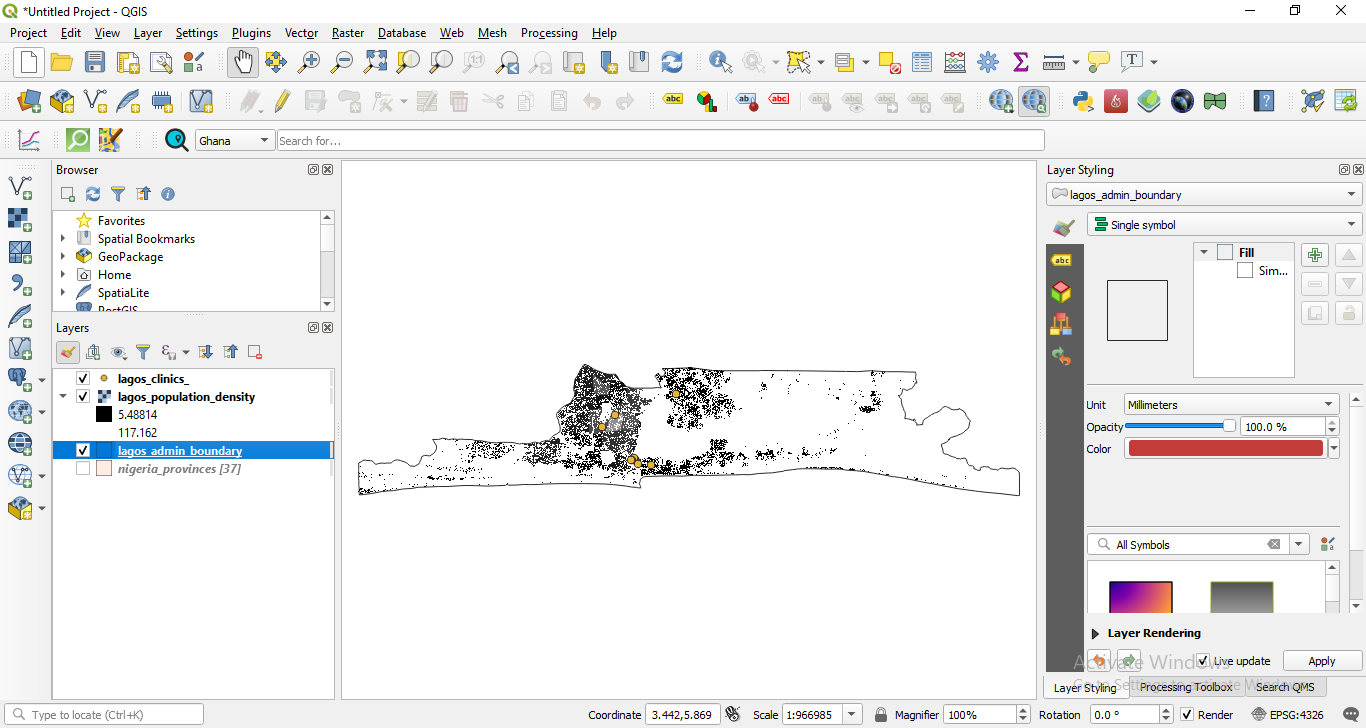Image resolution: width=1366 pixels, height=728 pixels.
Task: Click the Search for... input field
Action: click(660, 141)
